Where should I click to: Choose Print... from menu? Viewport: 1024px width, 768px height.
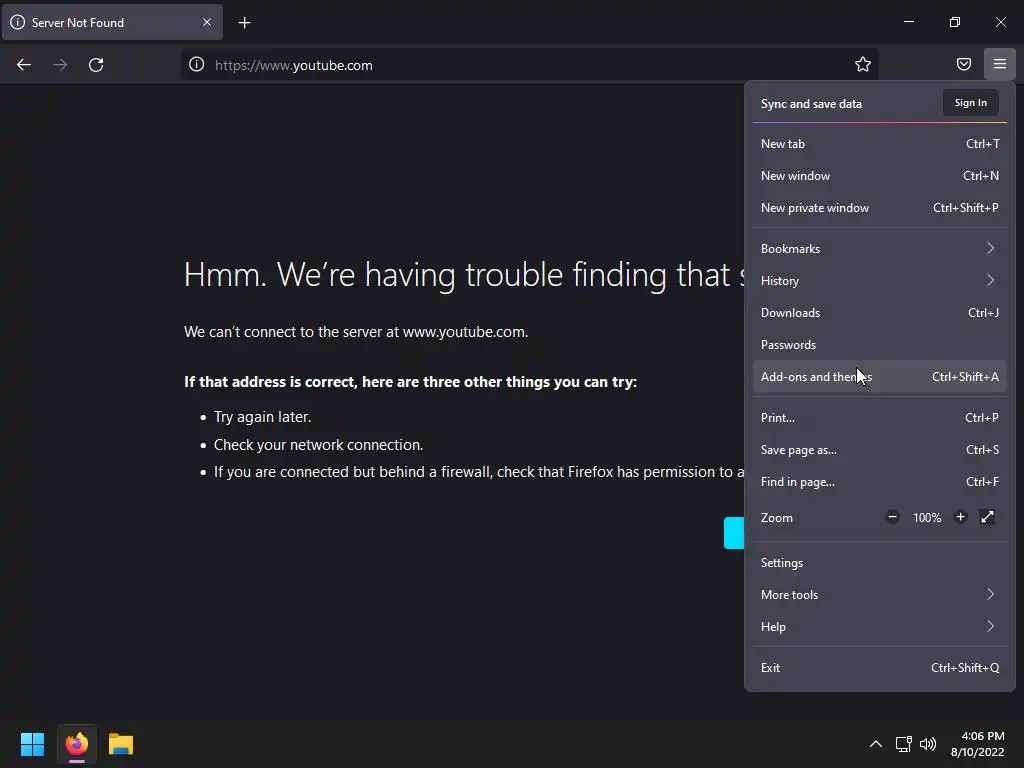880,418
